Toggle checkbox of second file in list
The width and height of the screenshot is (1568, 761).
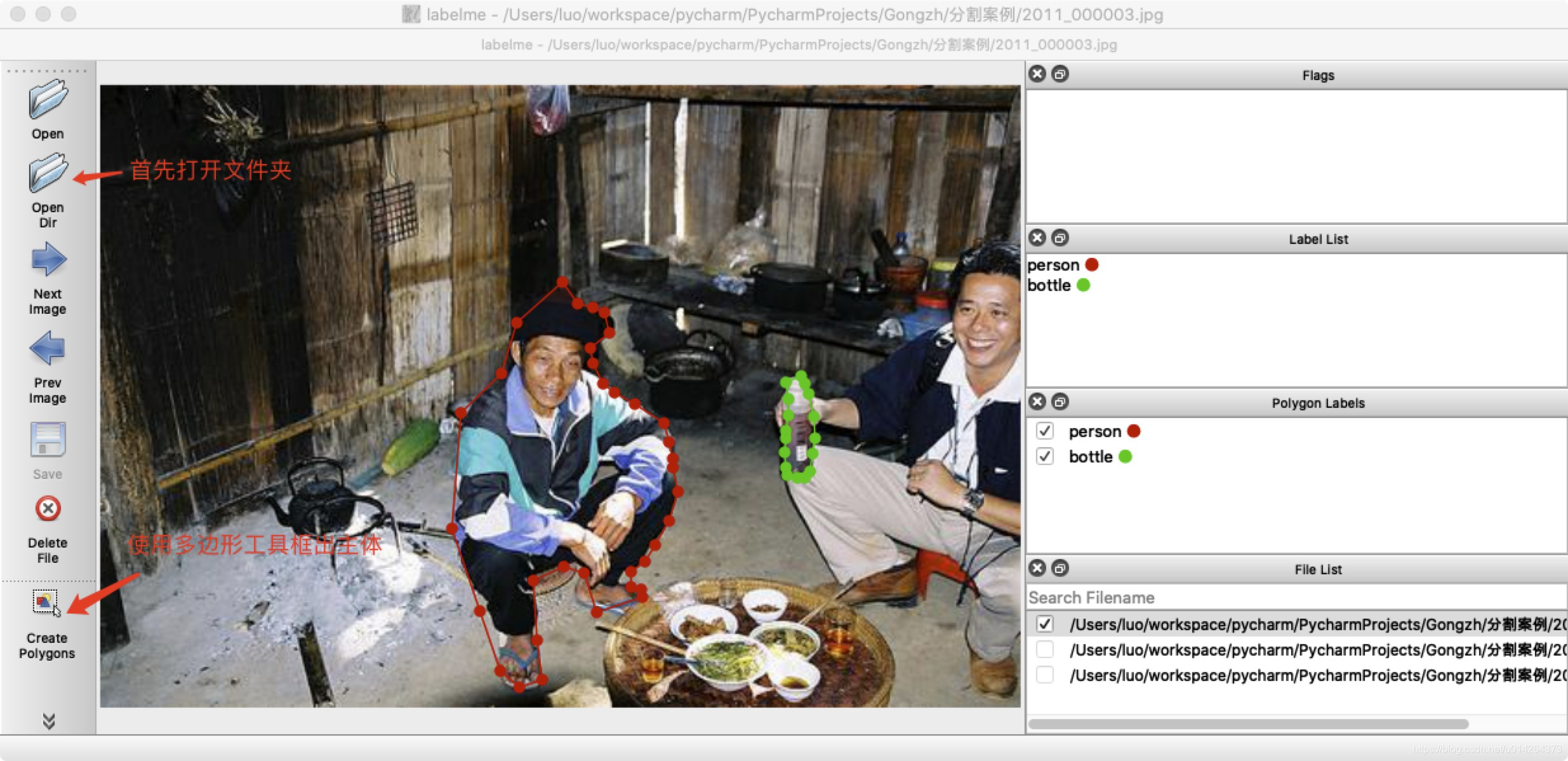click(x=1045, y=650)
